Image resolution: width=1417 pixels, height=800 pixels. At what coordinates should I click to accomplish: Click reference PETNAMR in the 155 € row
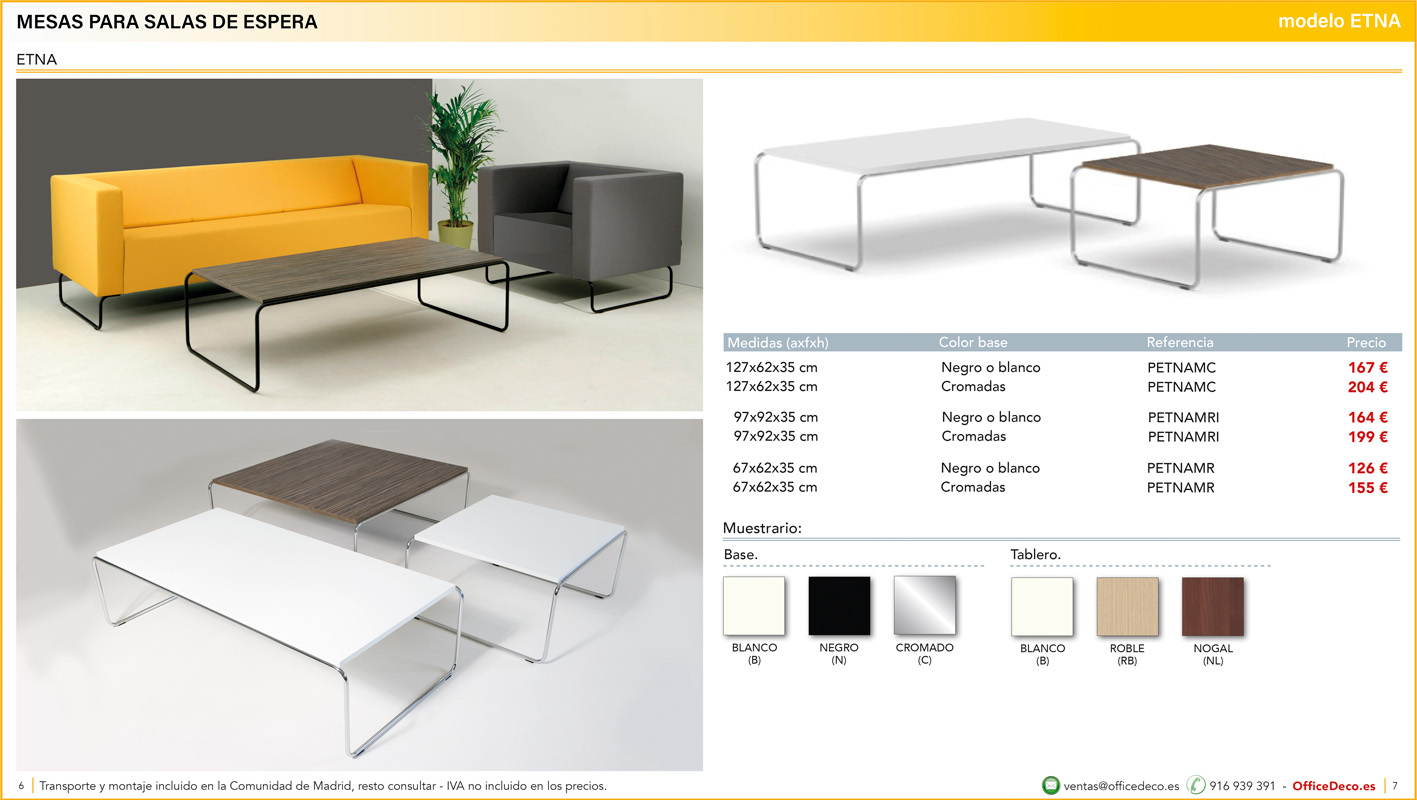[1181, 488]
